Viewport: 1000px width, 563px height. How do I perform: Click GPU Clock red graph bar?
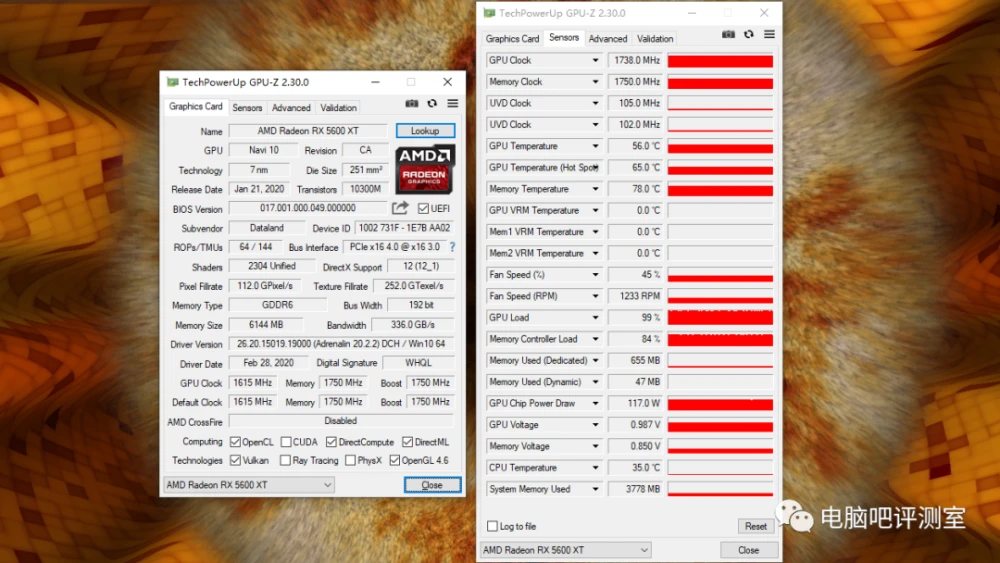click(x=720, y=61)
